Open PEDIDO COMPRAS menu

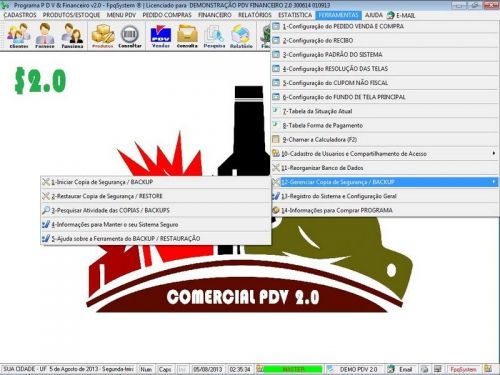[x=167, y=15]
